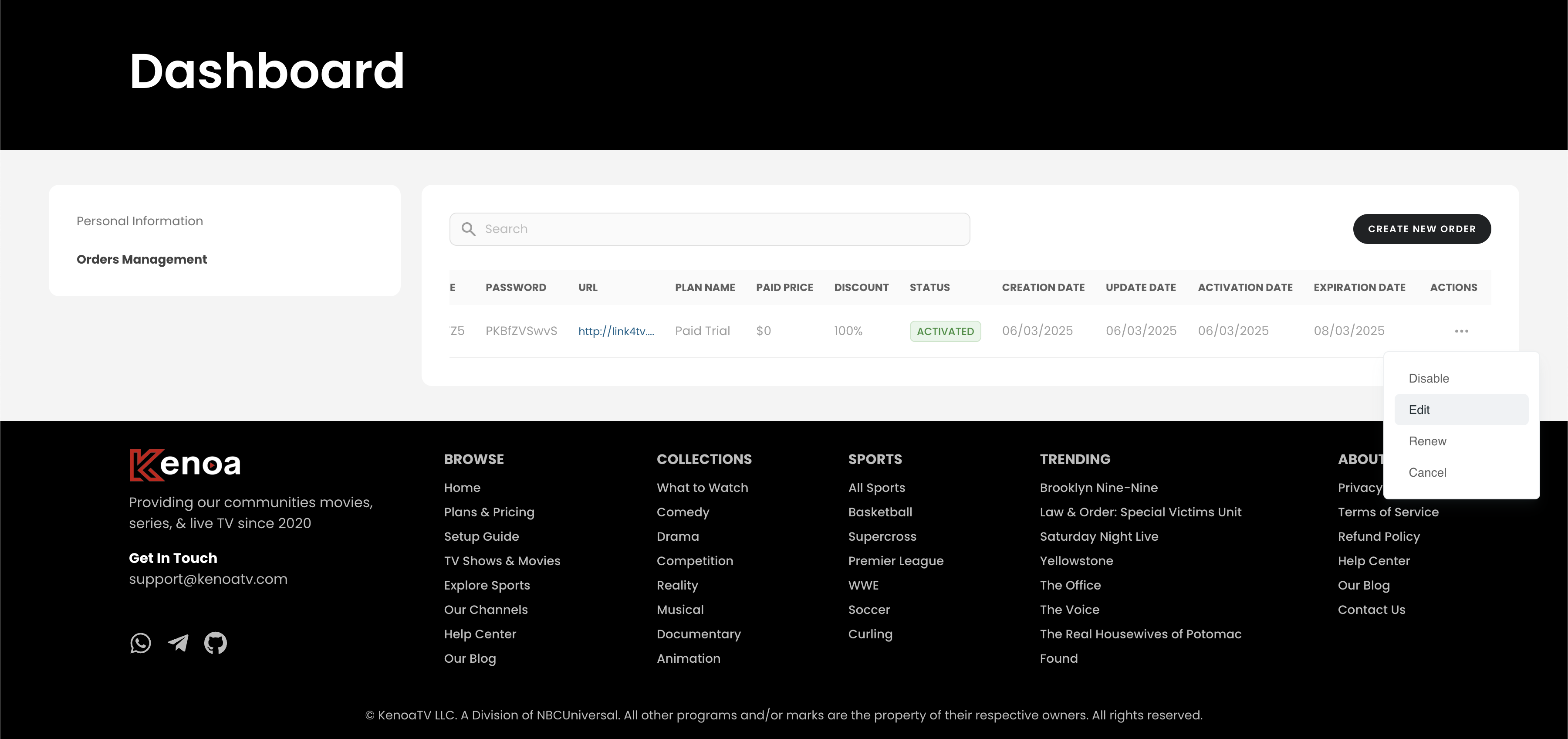The width and height of the screenshot is (1568, 739).
Task: Select Renew from the actions menu
Action: tap(1461, 441)
